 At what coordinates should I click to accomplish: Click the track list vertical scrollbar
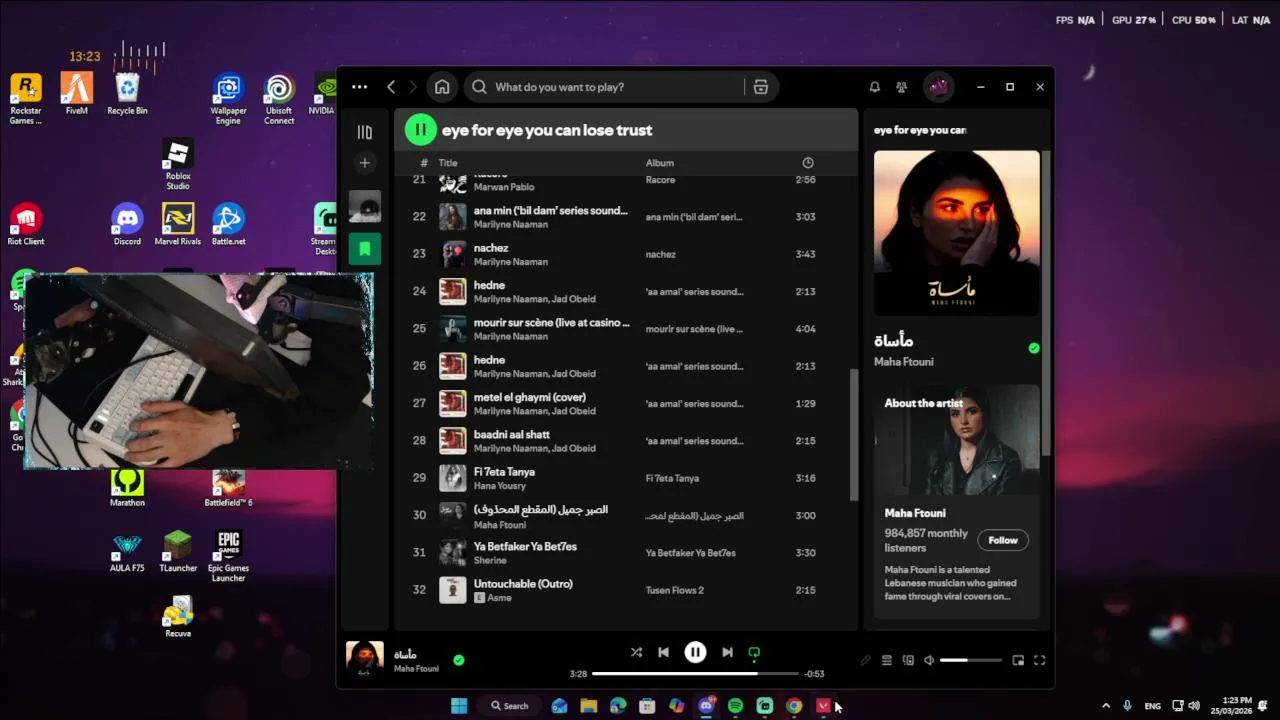click(854, 435)
